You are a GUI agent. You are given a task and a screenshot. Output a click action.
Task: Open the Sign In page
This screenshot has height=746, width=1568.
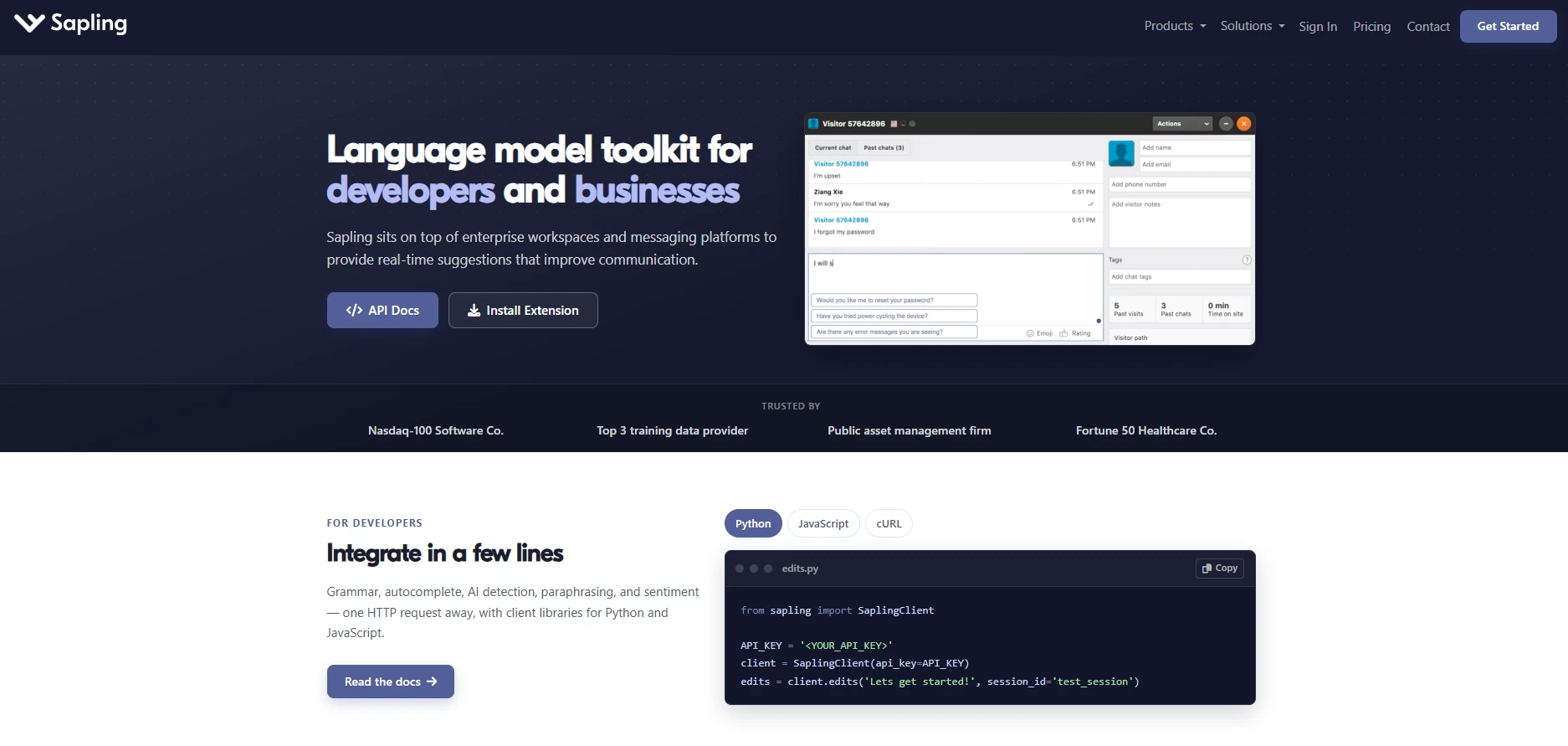click(1318, 27)
